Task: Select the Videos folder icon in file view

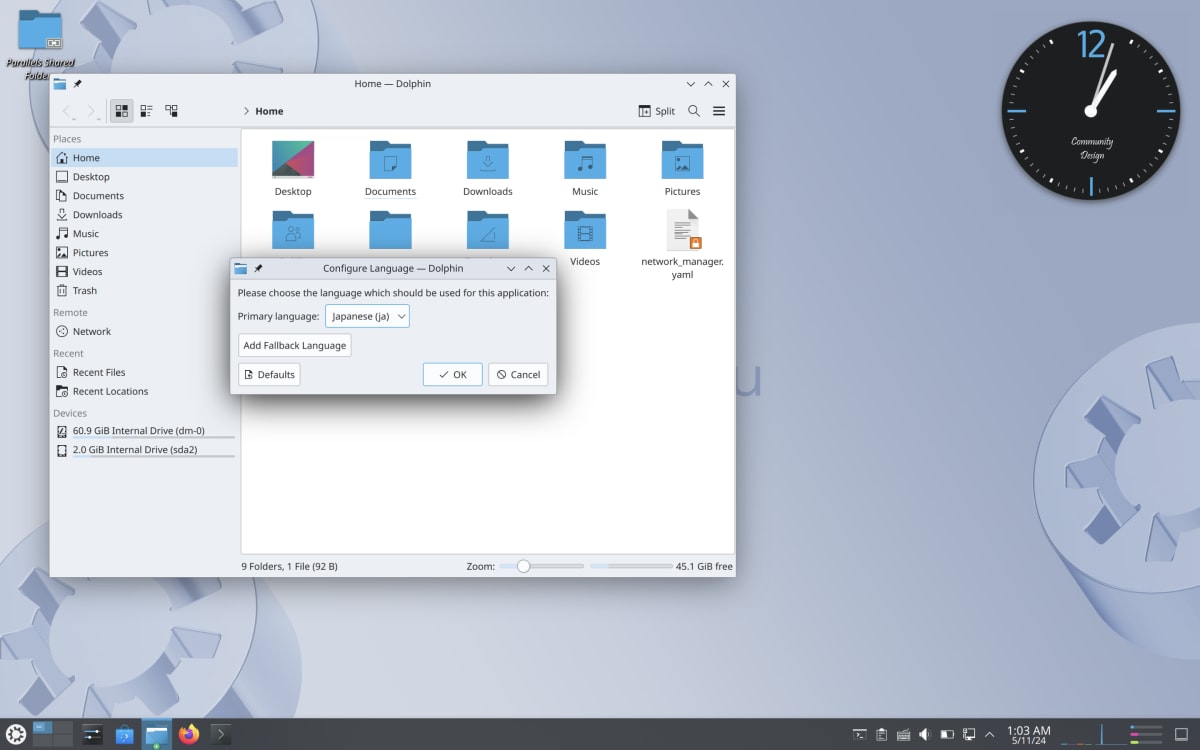Action: pos(585,230)
